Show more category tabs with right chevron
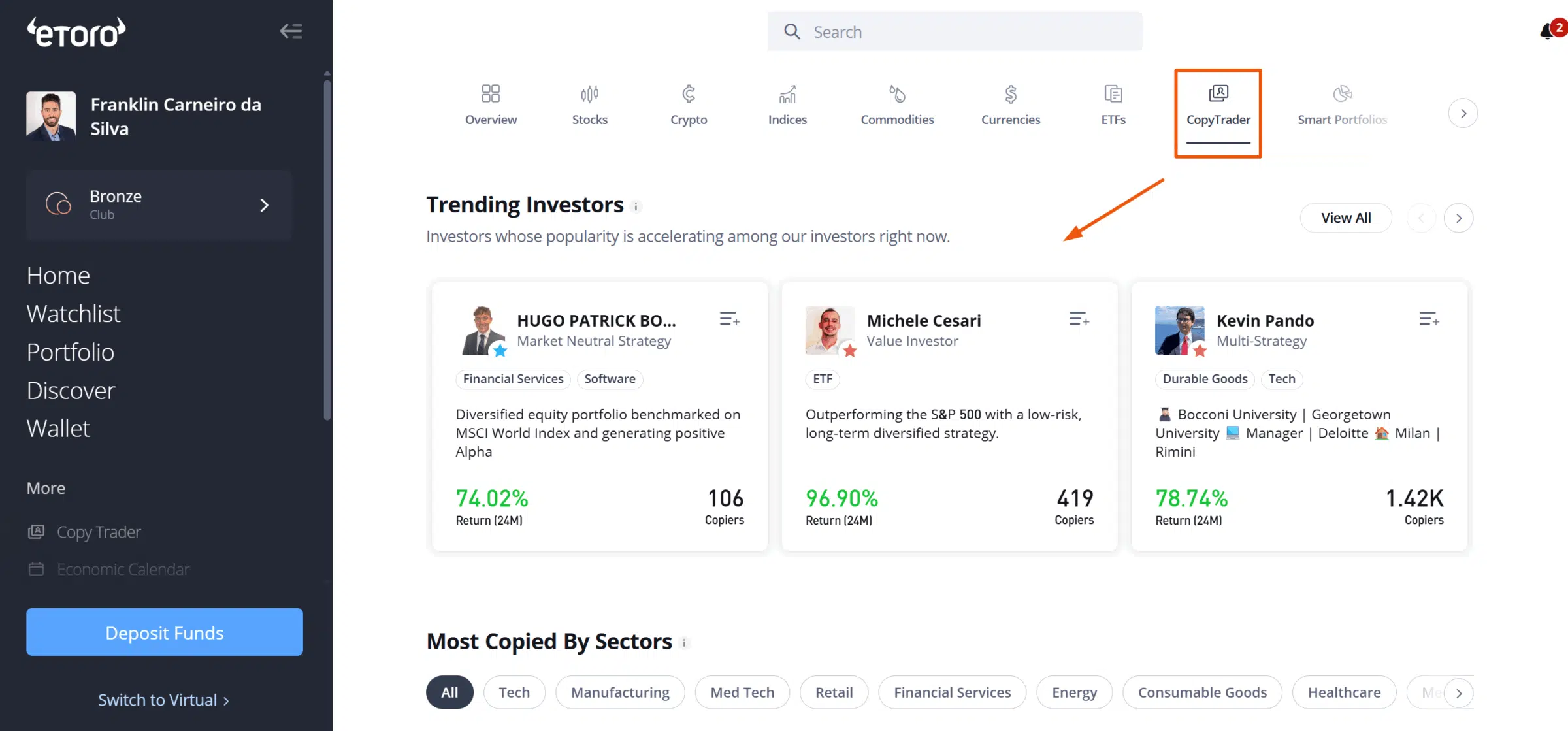This screenshot has height=731, width=1568. tap(1463, 113)
